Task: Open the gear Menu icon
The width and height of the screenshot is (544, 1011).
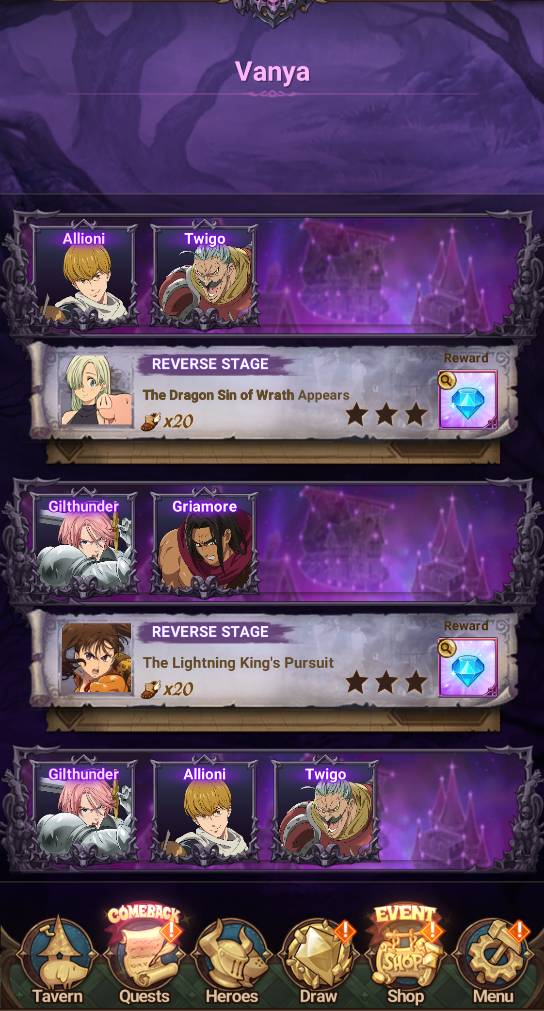Action: (492, 961)
